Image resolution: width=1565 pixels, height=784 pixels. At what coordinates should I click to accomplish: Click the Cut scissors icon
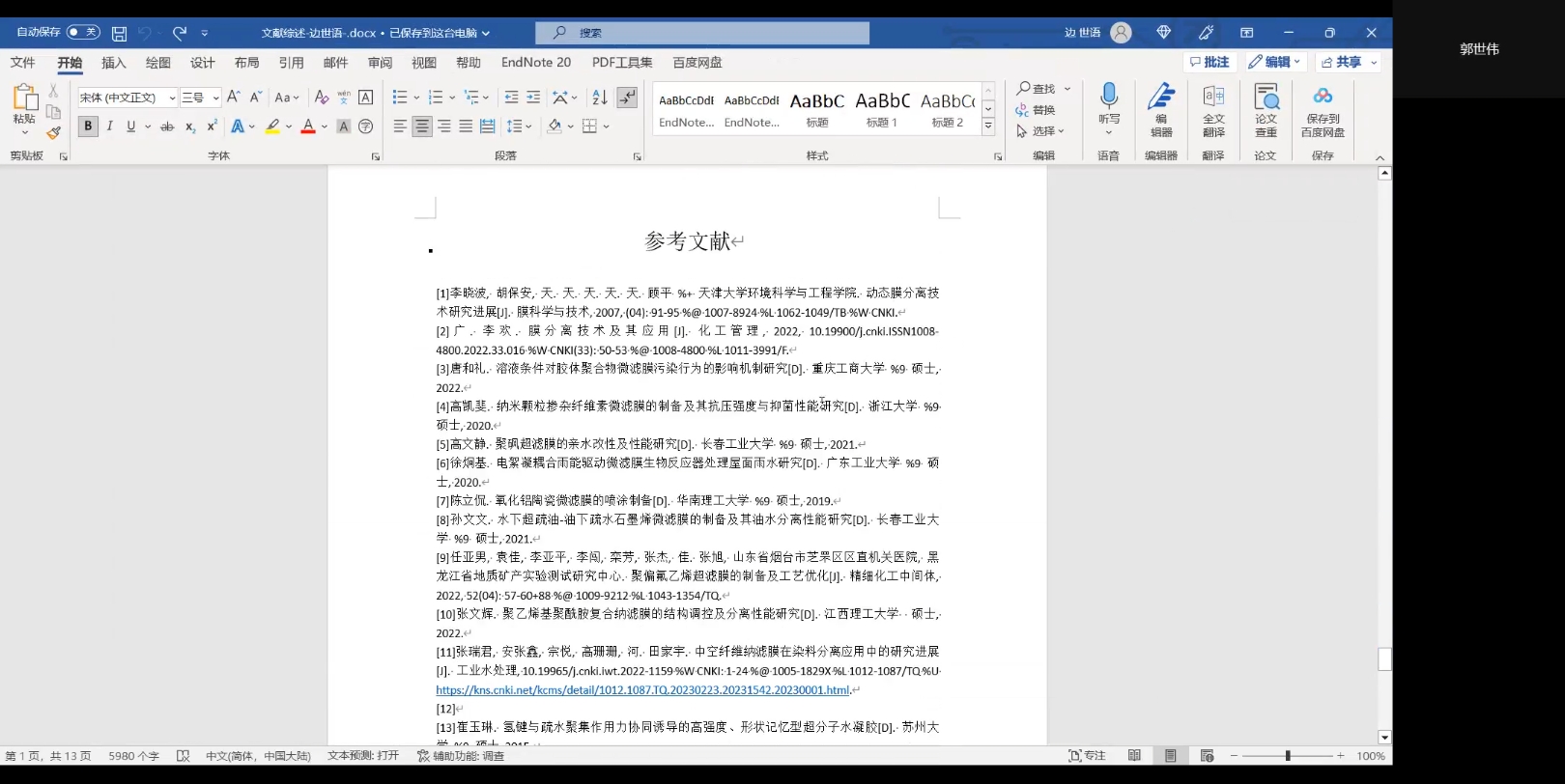tap(53, 91)
